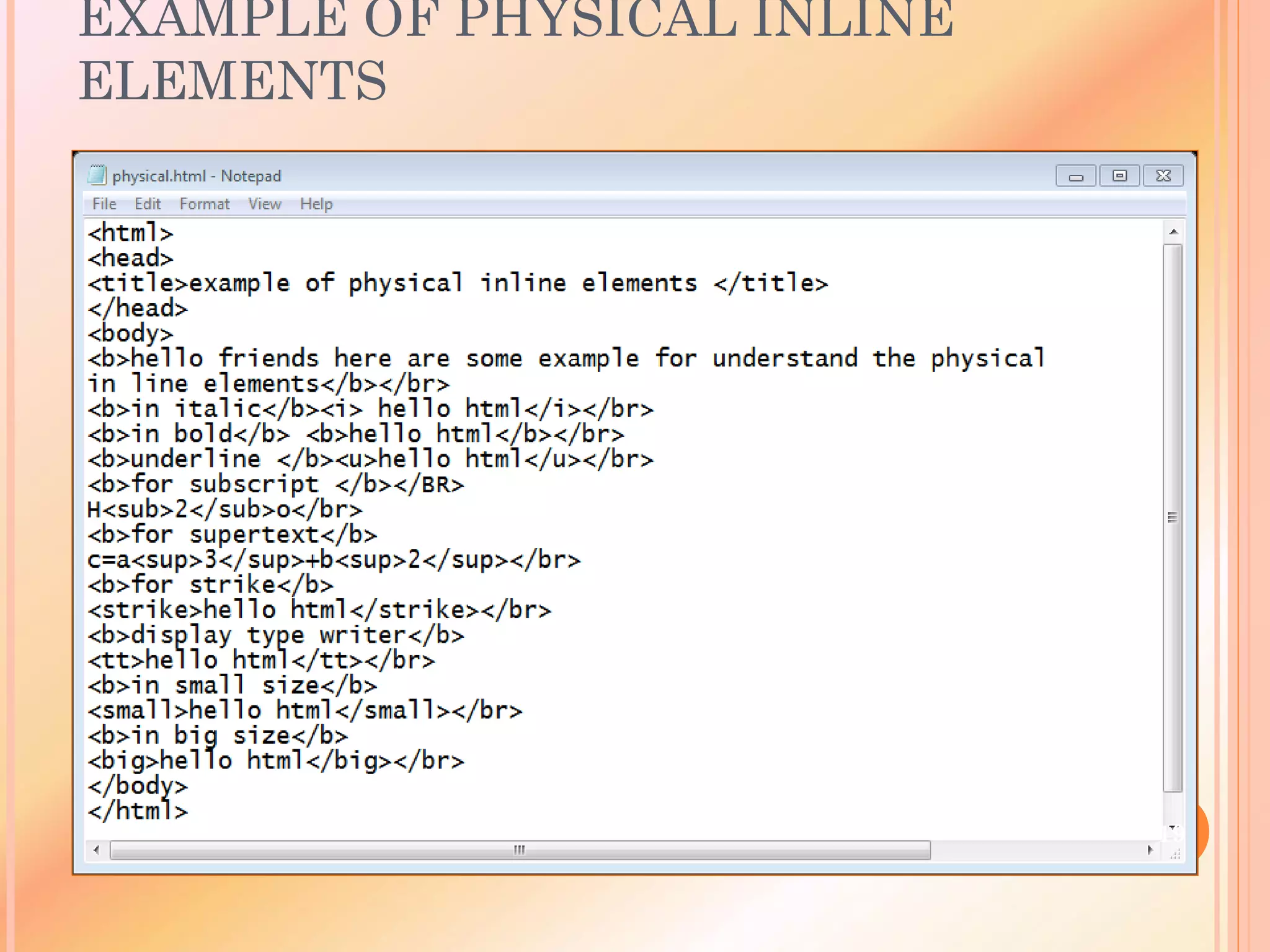Click the '<b>for subscript </b></BR>' line
The image size is (1270, 952).
coord(276,485)
